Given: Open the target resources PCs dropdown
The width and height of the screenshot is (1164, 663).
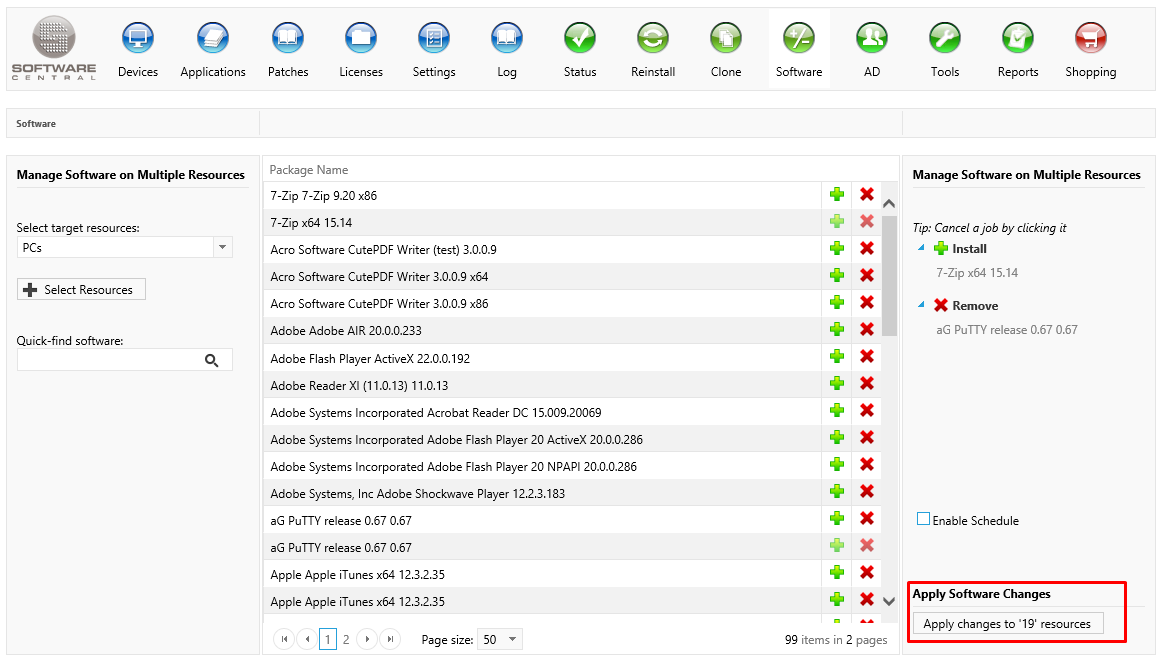Looking at the screenshot, I should pos(223,247).
